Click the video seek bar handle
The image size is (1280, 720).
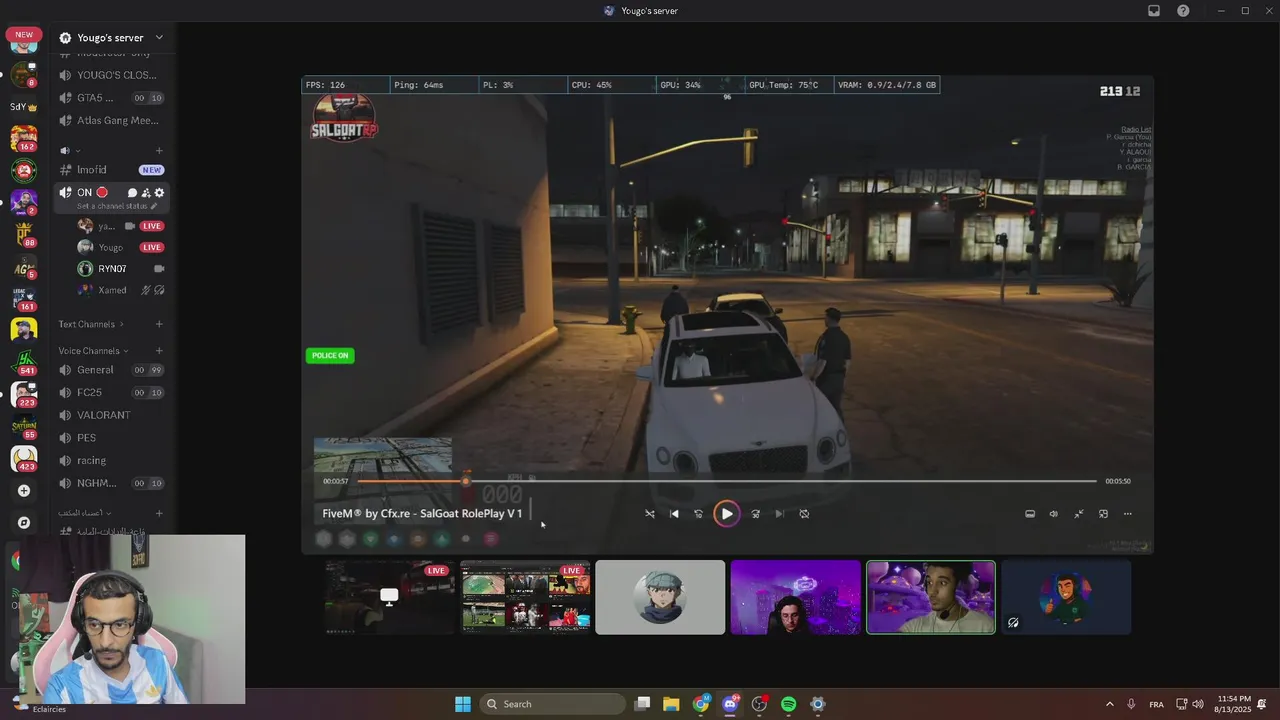coord(466,481)
